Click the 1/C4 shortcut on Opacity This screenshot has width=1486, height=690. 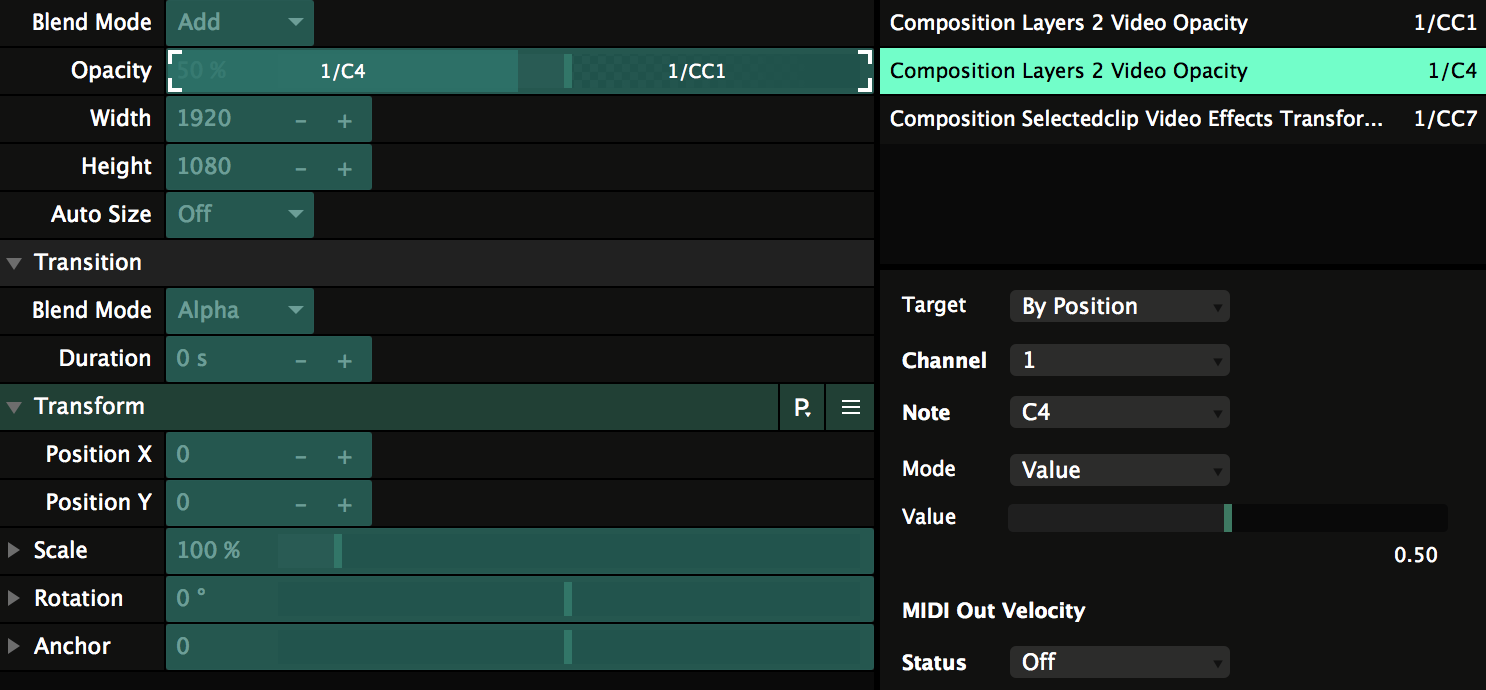(343, 71)
